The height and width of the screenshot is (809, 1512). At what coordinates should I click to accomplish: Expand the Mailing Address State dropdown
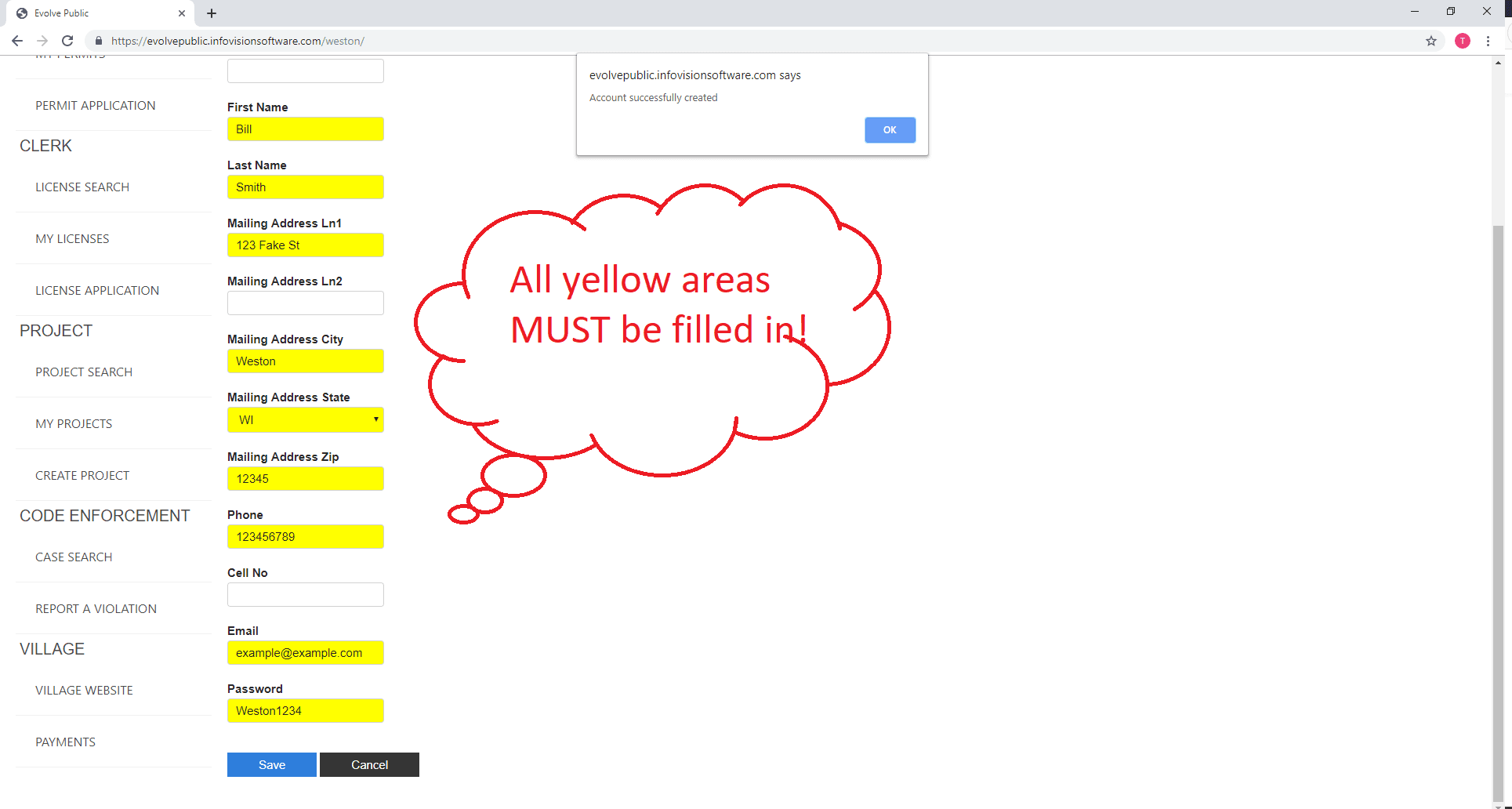(305, 420)
